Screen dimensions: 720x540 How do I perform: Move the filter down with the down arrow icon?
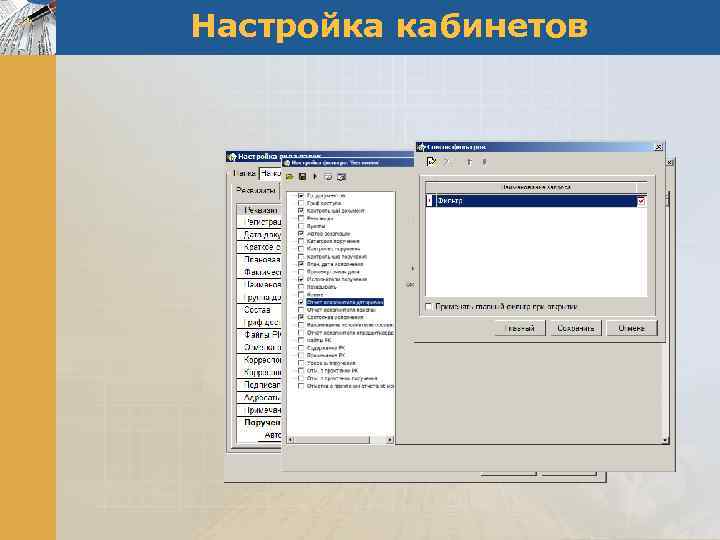pyautogui.click(x=484, y=162)
